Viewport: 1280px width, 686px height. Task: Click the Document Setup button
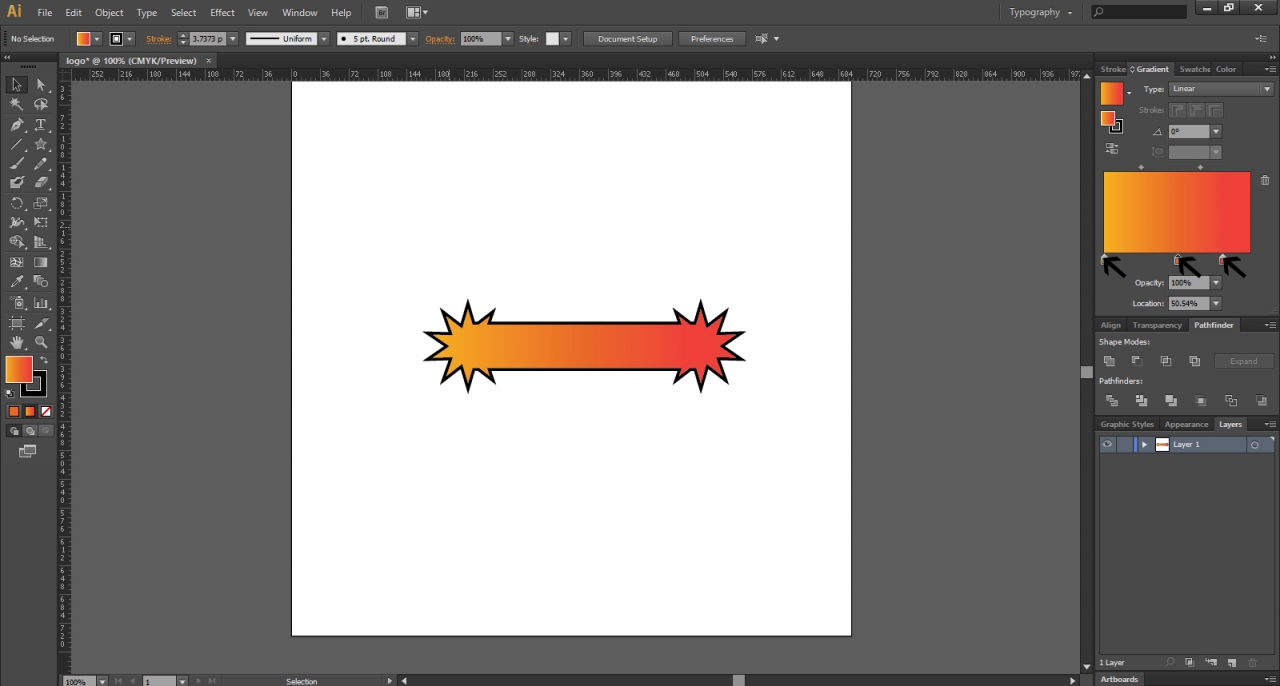(628, 39)
